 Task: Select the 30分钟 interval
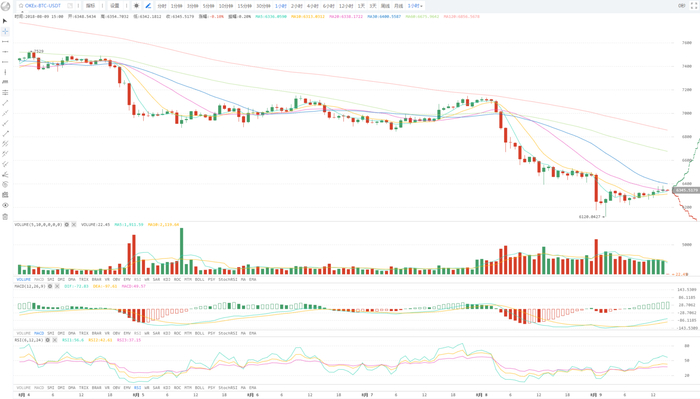(263, 6)
